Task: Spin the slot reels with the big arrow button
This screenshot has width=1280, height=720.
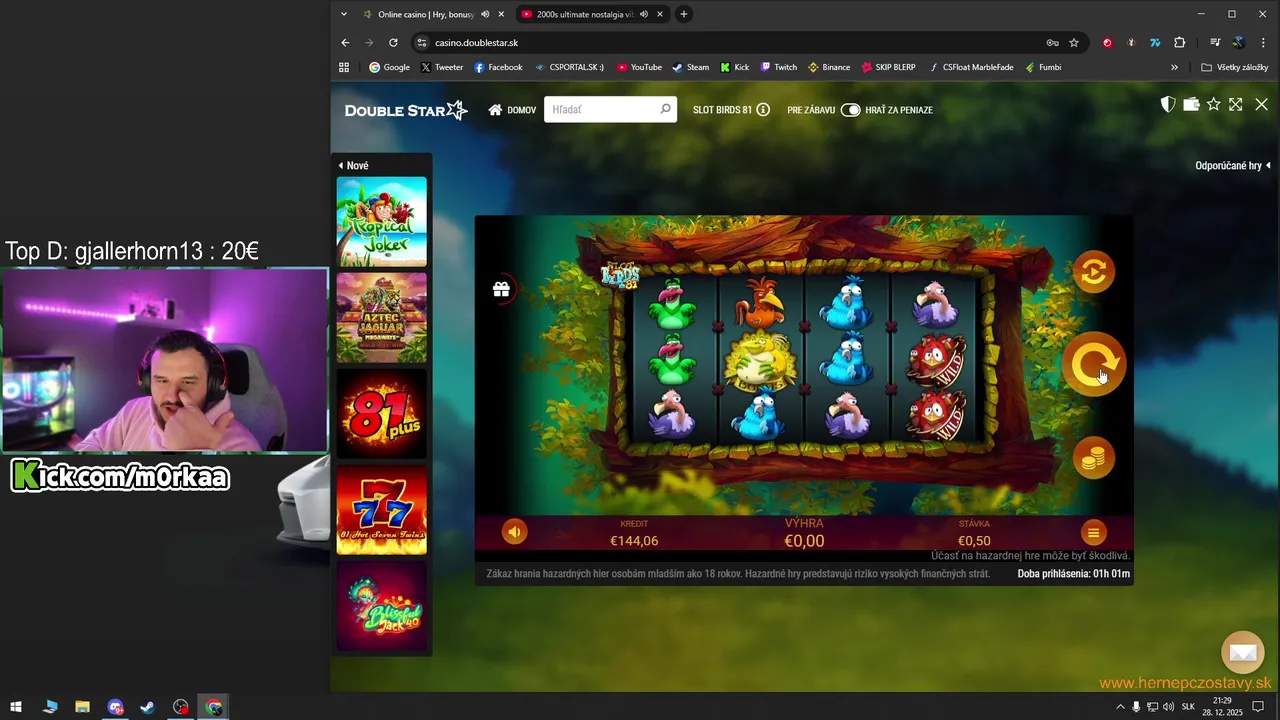Action: tap(1094, 365)
